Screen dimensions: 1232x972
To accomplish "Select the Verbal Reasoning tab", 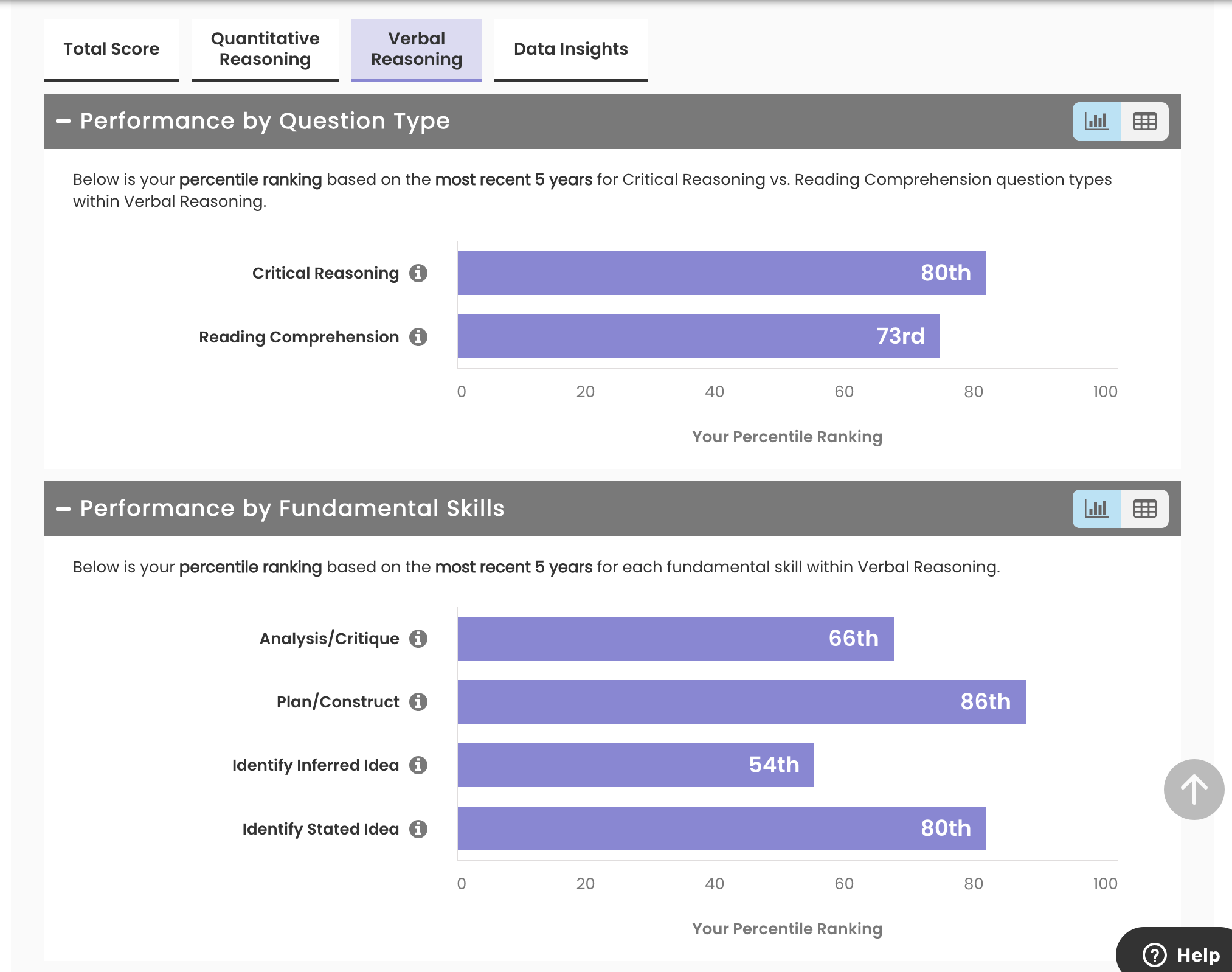I will point(417,49).
